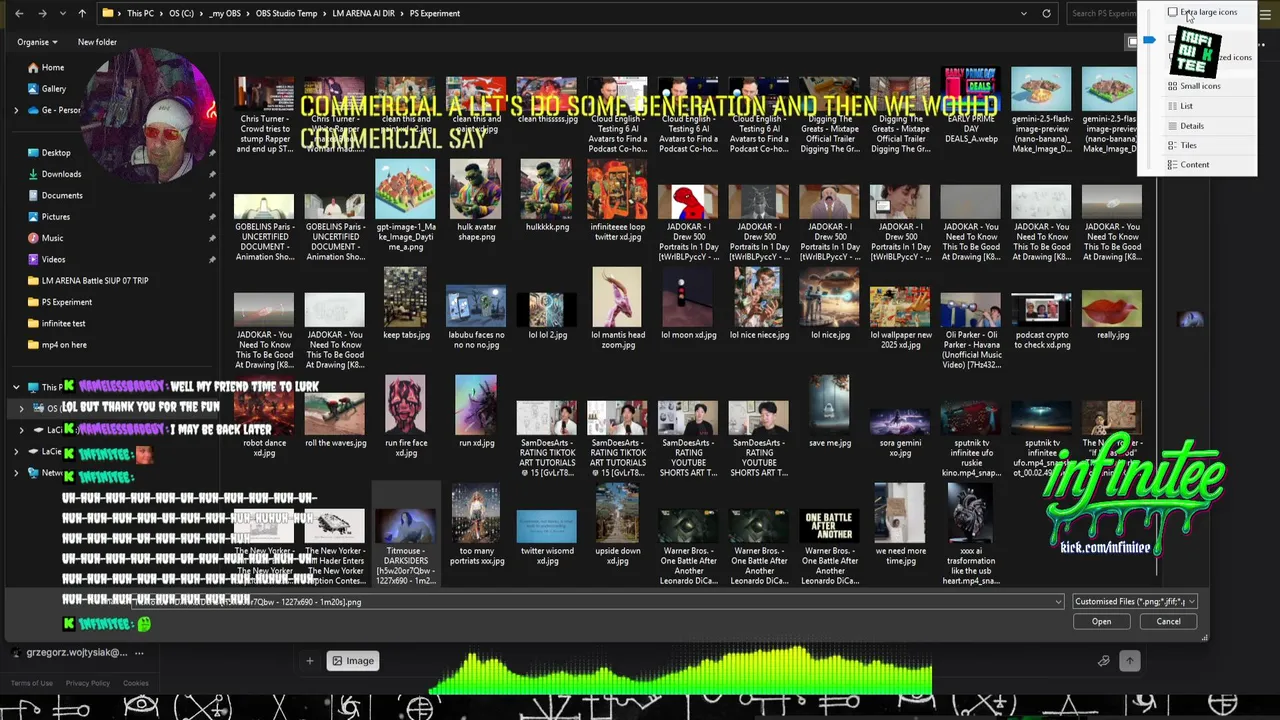Open the Organise menu
Viewport: 1280px width, 720px height.
tap(37, 42)
